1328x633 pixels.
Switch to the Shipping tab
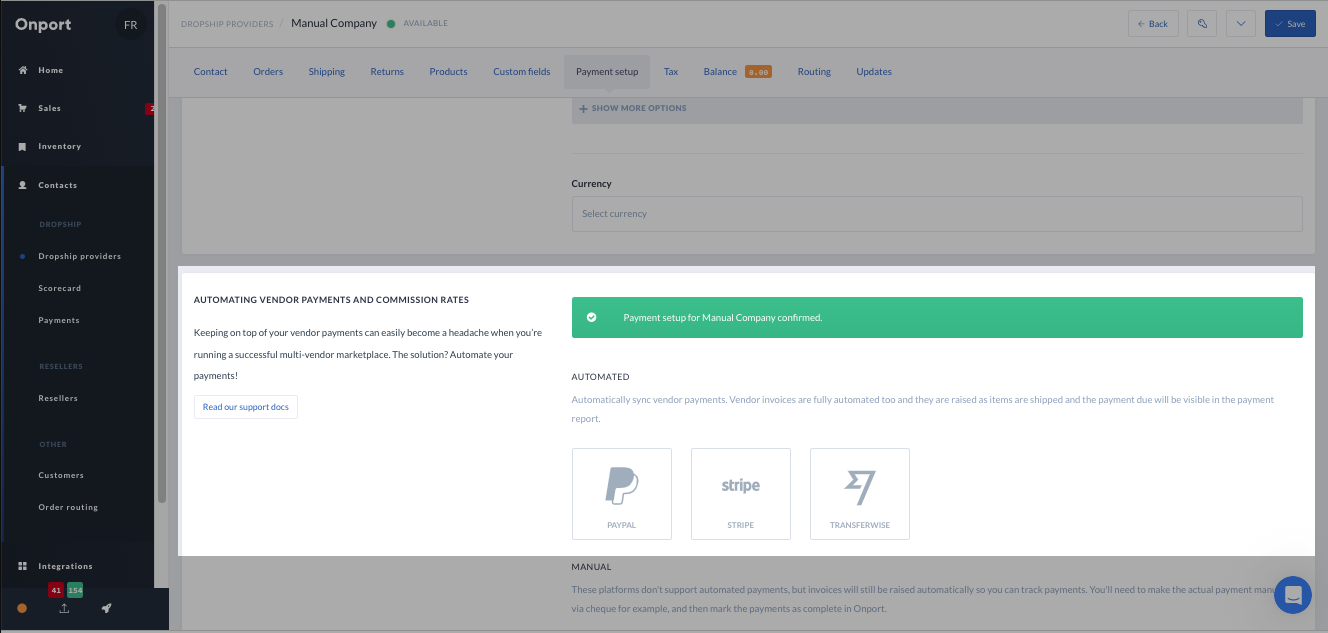pyautogui.click(x=327, y=72)
